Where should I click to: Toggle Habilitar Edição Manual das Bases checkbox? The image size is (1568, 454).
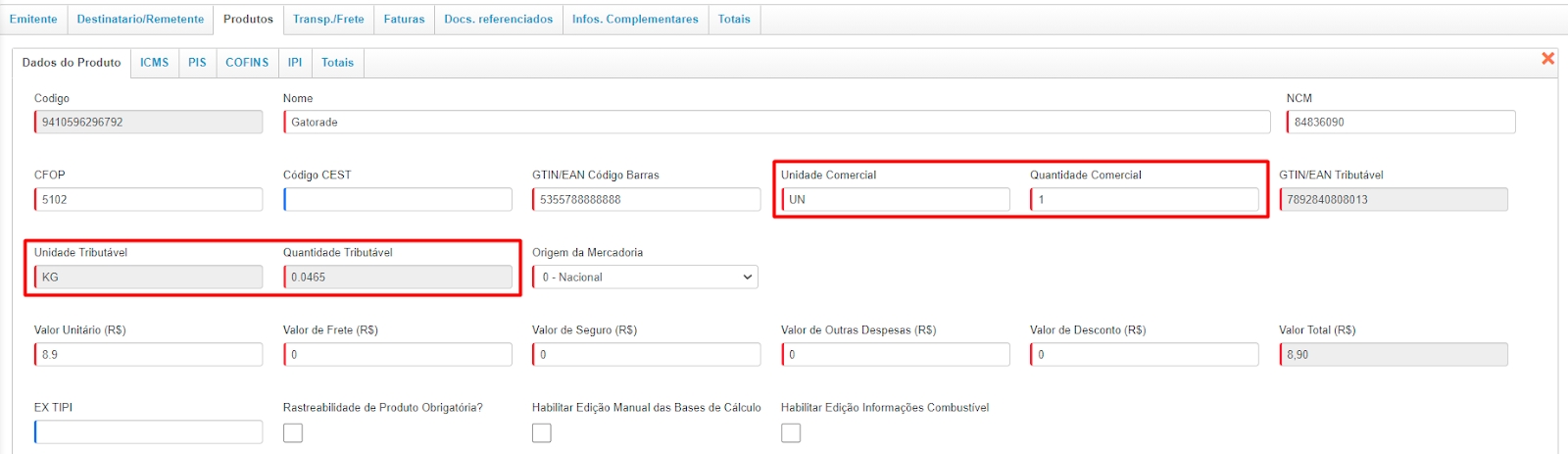542,432
